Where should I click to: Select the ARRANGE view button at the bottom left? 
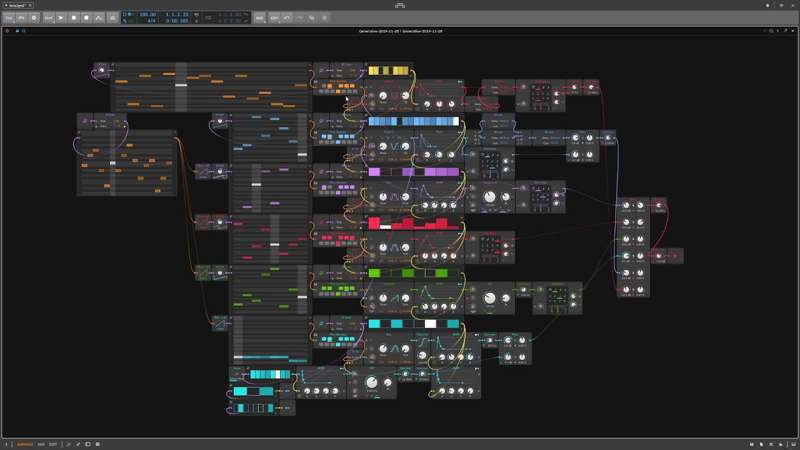point(24,444)
